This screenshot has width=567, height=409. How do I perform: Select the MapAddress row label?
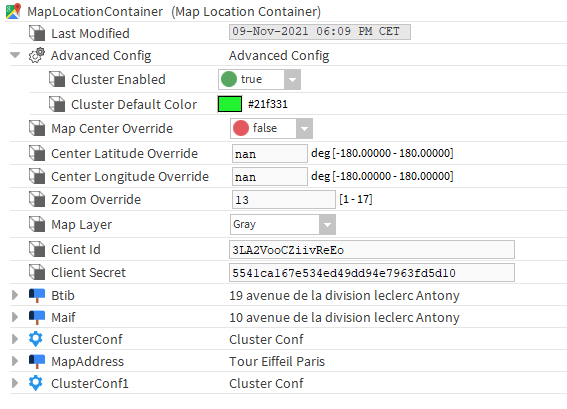(88, 361)
